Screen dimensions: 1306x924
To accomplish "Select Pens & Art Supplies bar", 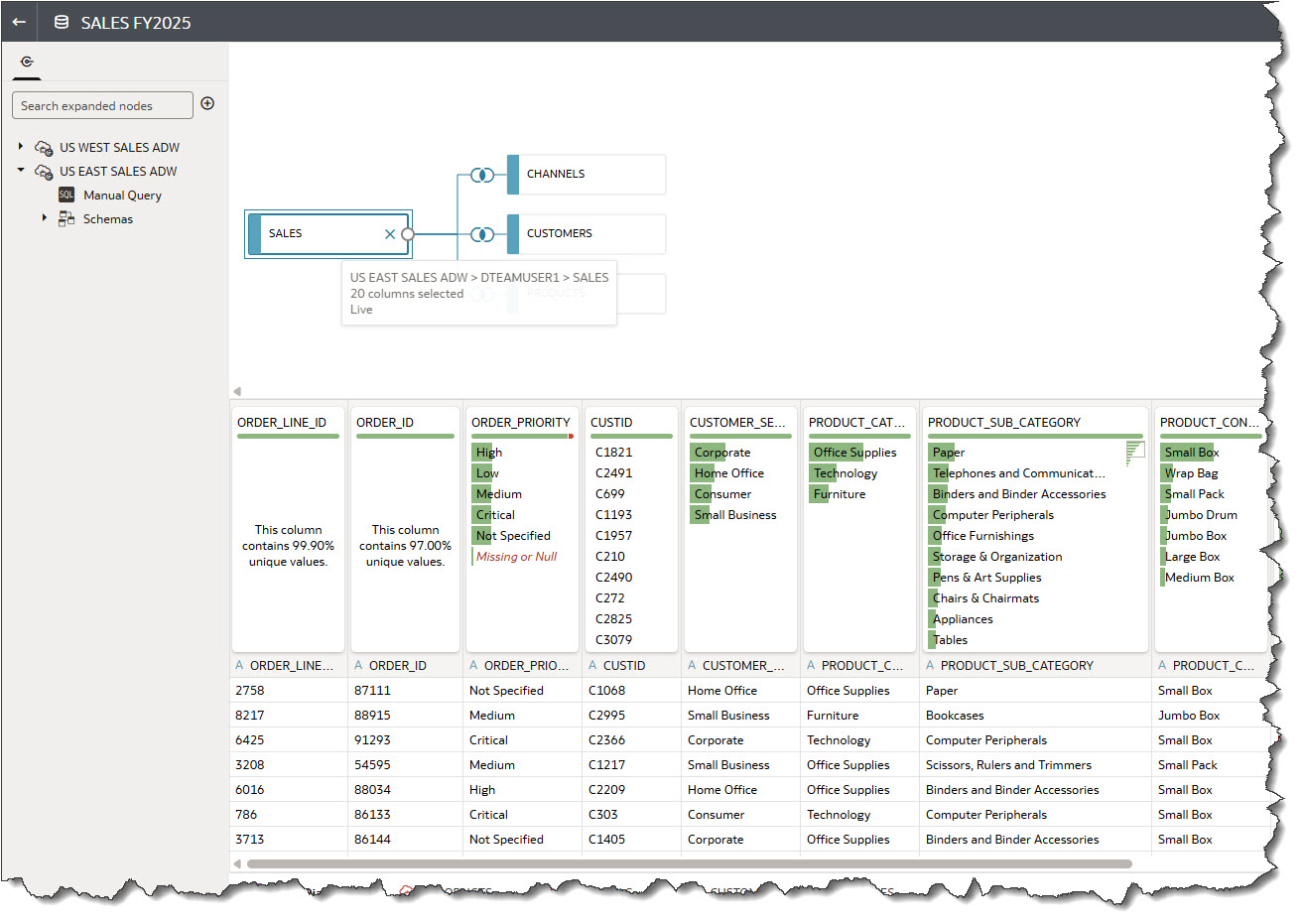I will (987, 578).
